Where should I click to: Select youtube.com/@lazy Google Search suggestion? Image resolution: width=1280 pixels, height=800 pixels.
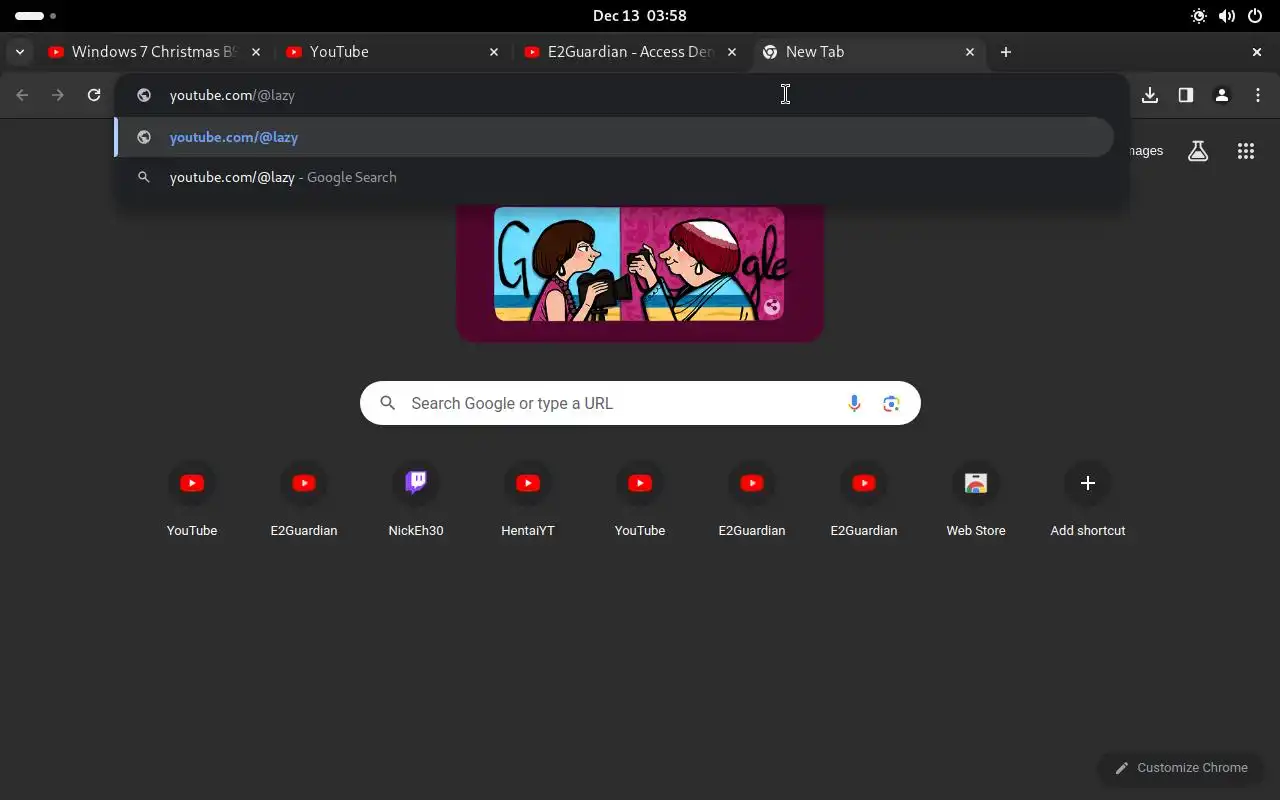pos(614,177)
